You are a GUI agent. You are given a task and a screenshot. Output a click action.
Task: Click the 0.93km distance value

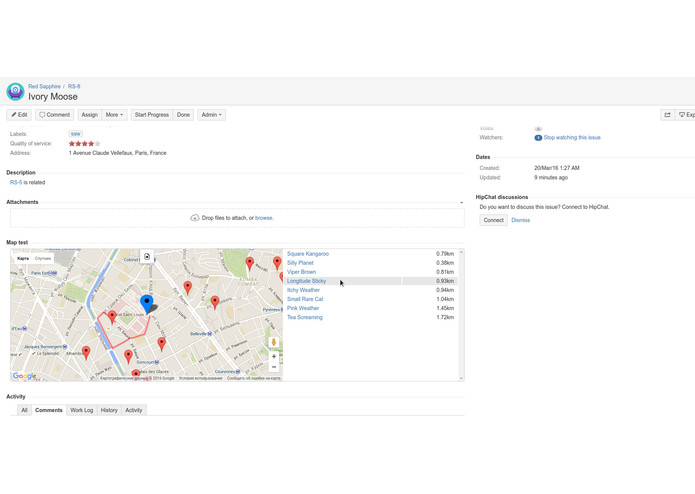click(x=445, y=281)
